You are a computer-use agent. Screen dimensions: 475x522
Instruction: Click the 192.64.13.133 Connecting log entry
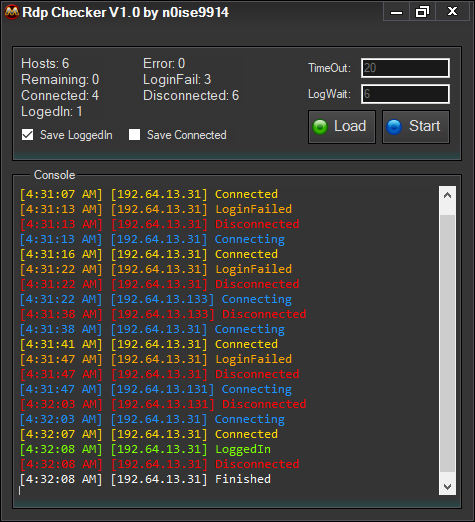coord(156,299)
